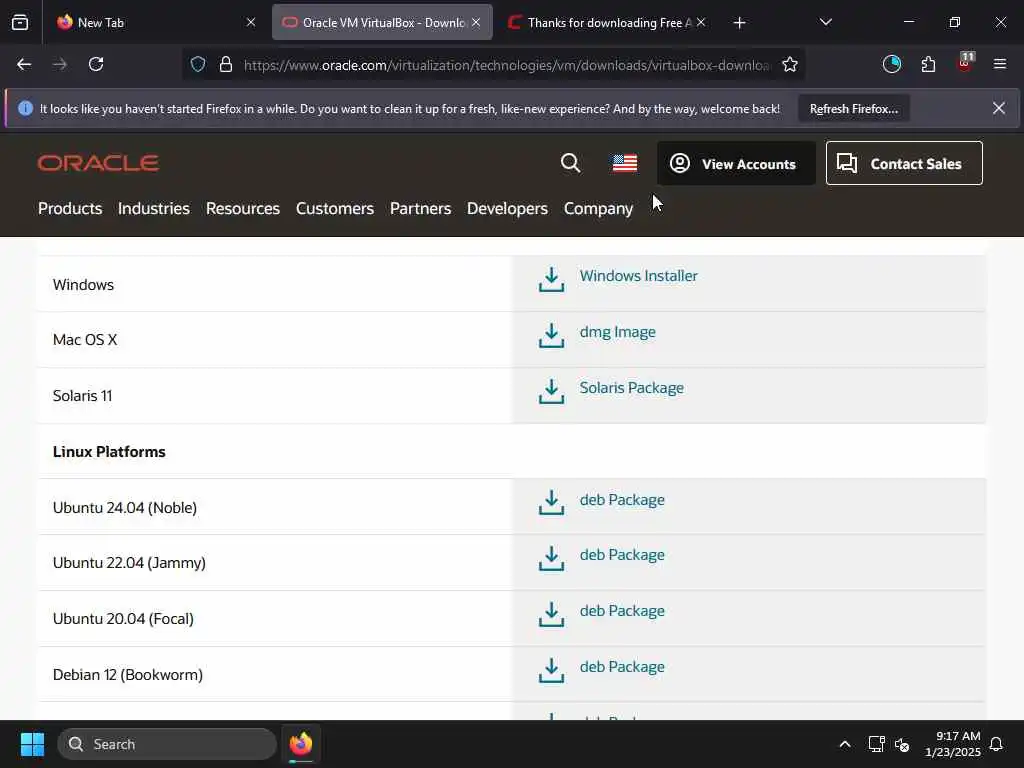1024x768 pixels.
Task: Click download icon in Debian 12 (Bookworm) row
Action: [x=551, y=671]
